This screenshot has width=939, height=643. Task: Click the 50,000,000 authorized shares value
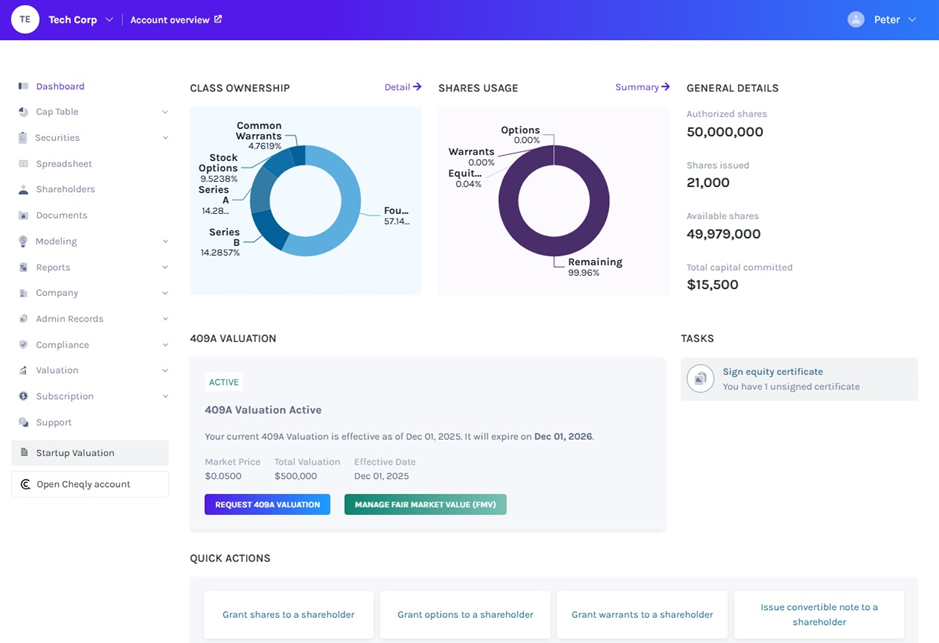click(725, 132)
